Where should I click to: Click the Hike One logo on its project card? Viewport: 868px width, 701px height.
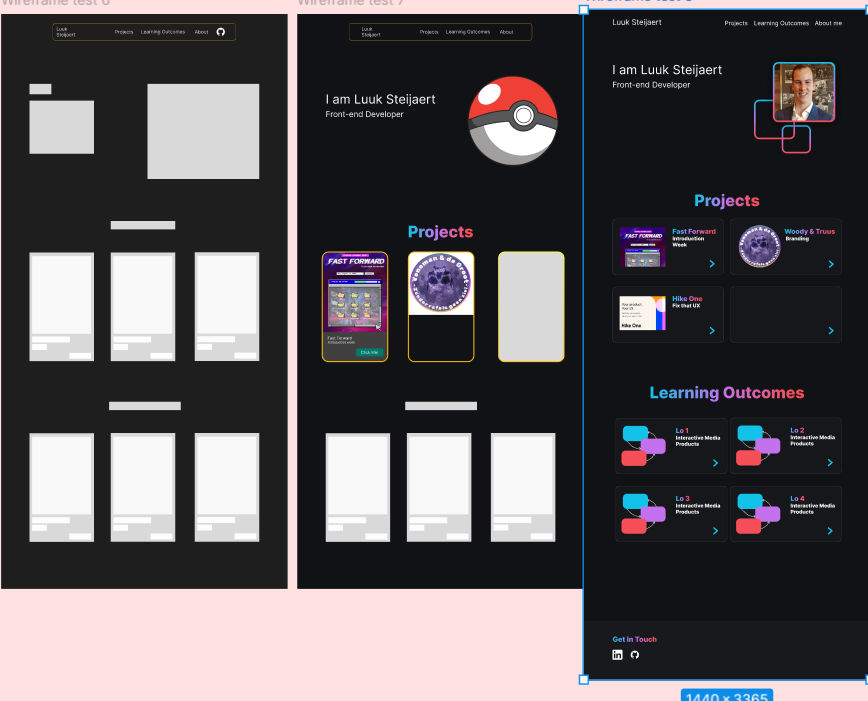[x=641, y=313]
